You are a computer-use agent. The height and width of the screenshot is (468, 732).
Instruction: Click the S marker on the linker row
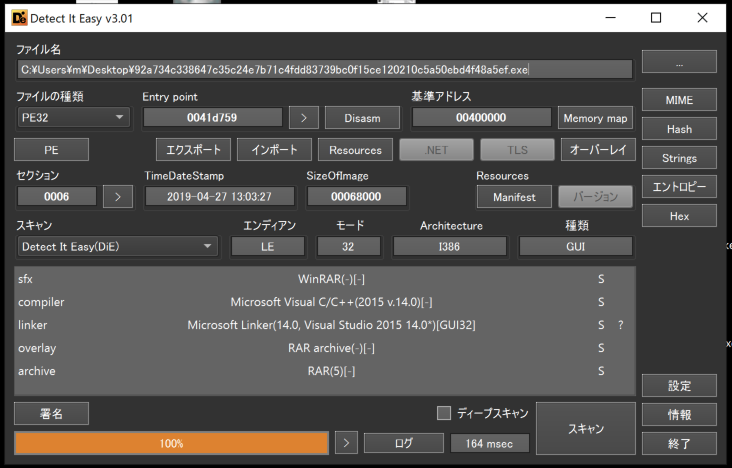point(601,325)
